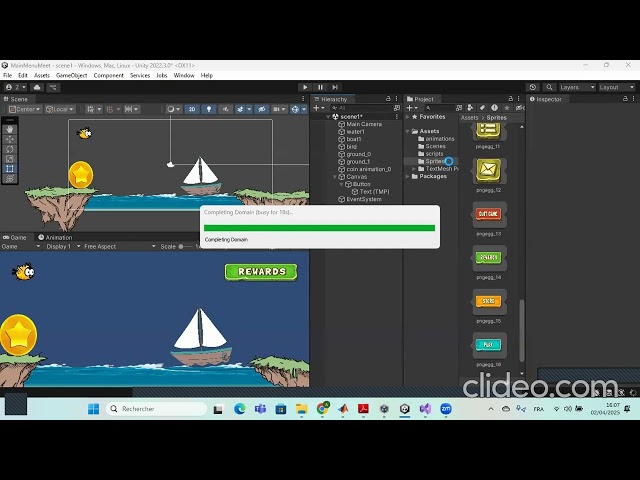The width and height of the screenshot is (640, 480).
Task: Select the pngegg_12 envelope sprite thumbnail
Action: point(488,170)
